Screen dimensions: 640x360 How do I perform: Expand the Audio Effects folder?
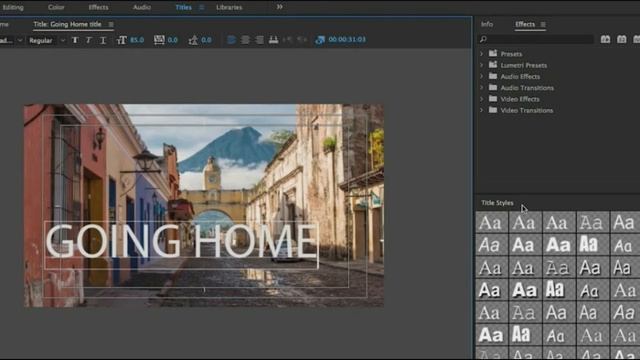(482, 76)
